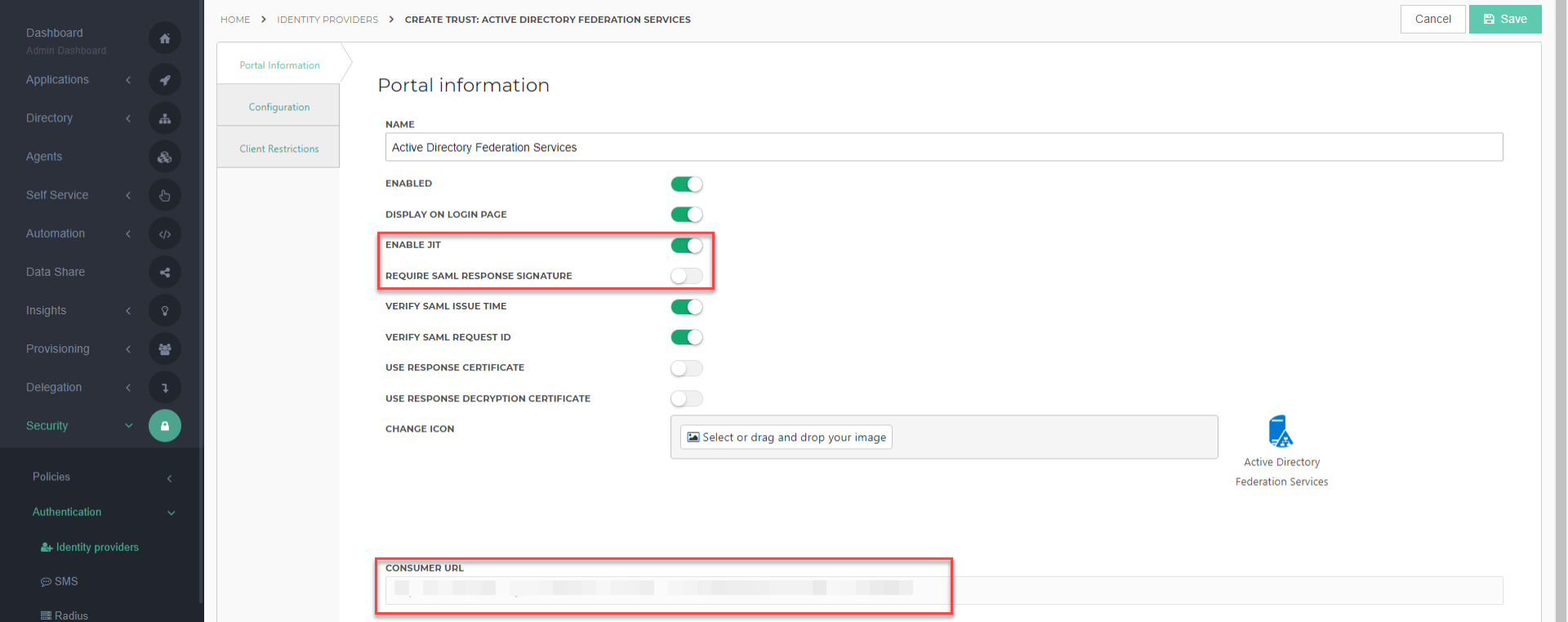Open the Agents menu label
This screenshot has width=1568, height=622.
pyautogui.click(x=44, y=157)
